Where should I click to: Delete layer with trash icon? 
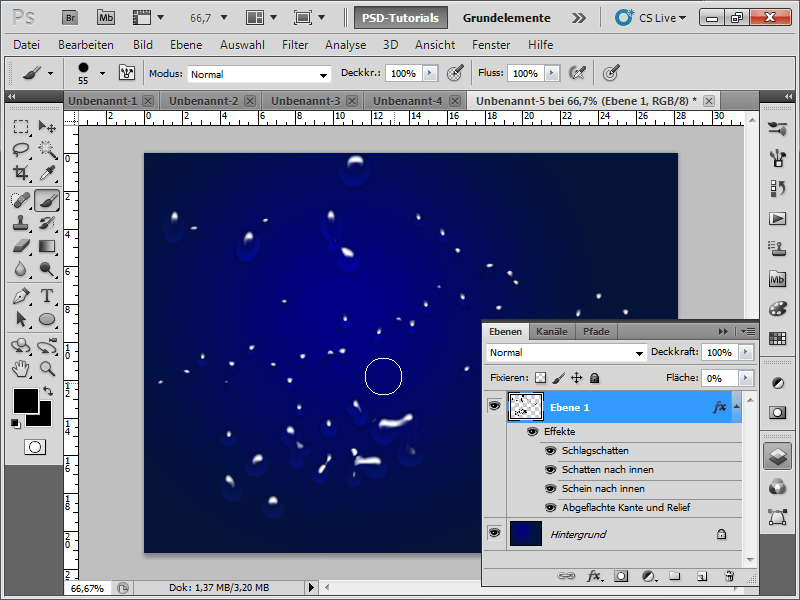(729, 577)
